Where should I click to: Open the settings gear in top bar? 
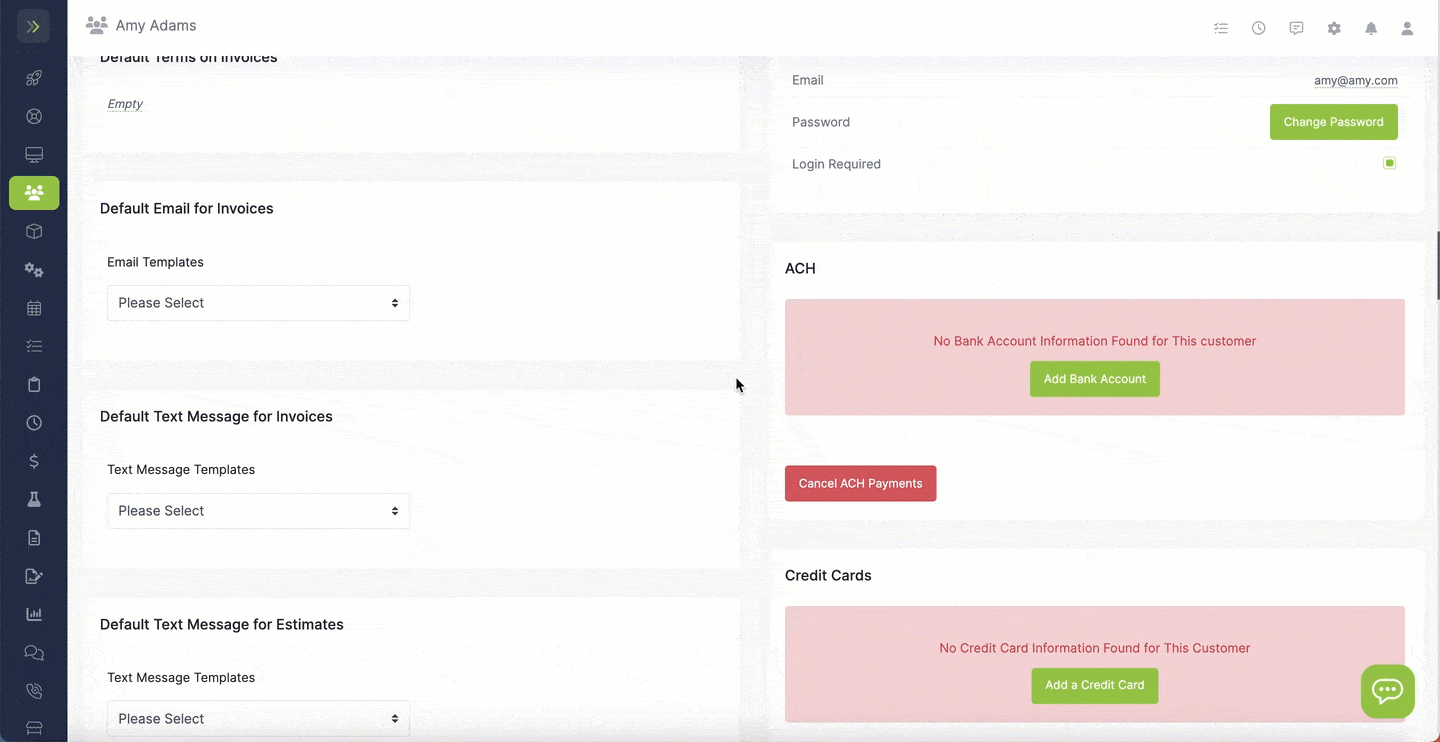click(x=1334, y=28)
